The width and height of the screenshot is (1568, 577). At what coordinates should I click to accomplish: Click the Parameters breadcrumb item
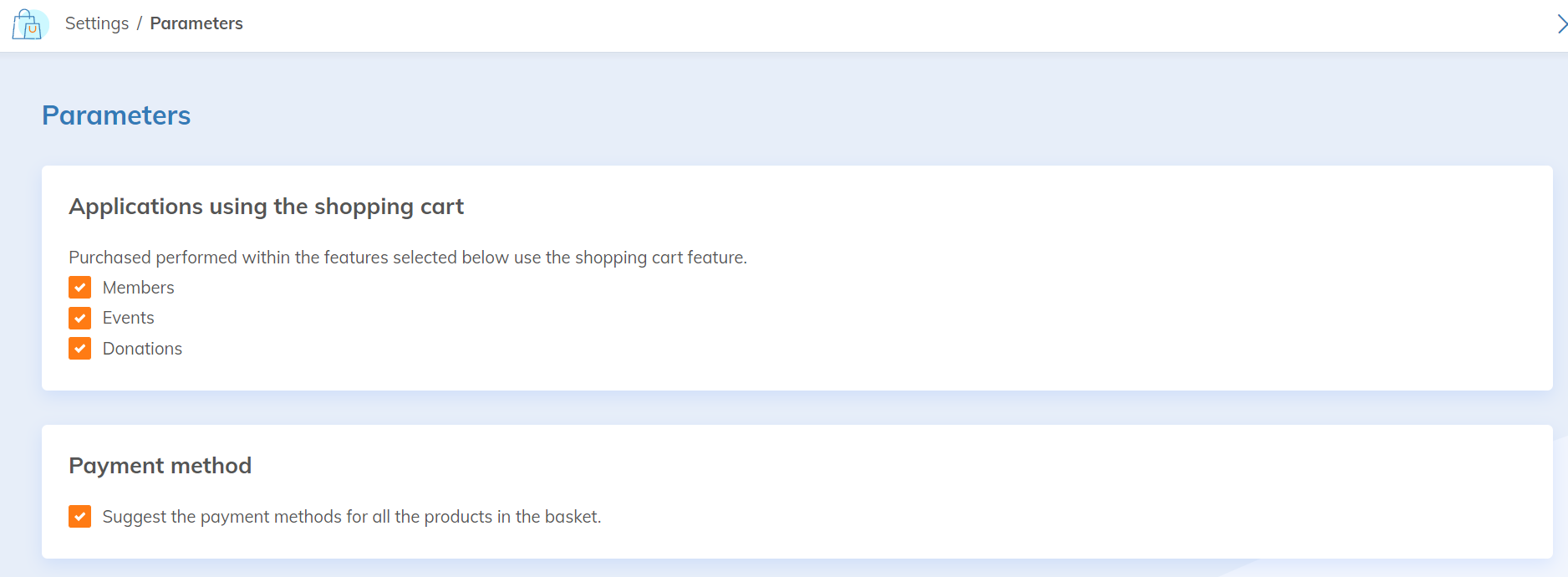click(196, 23)
